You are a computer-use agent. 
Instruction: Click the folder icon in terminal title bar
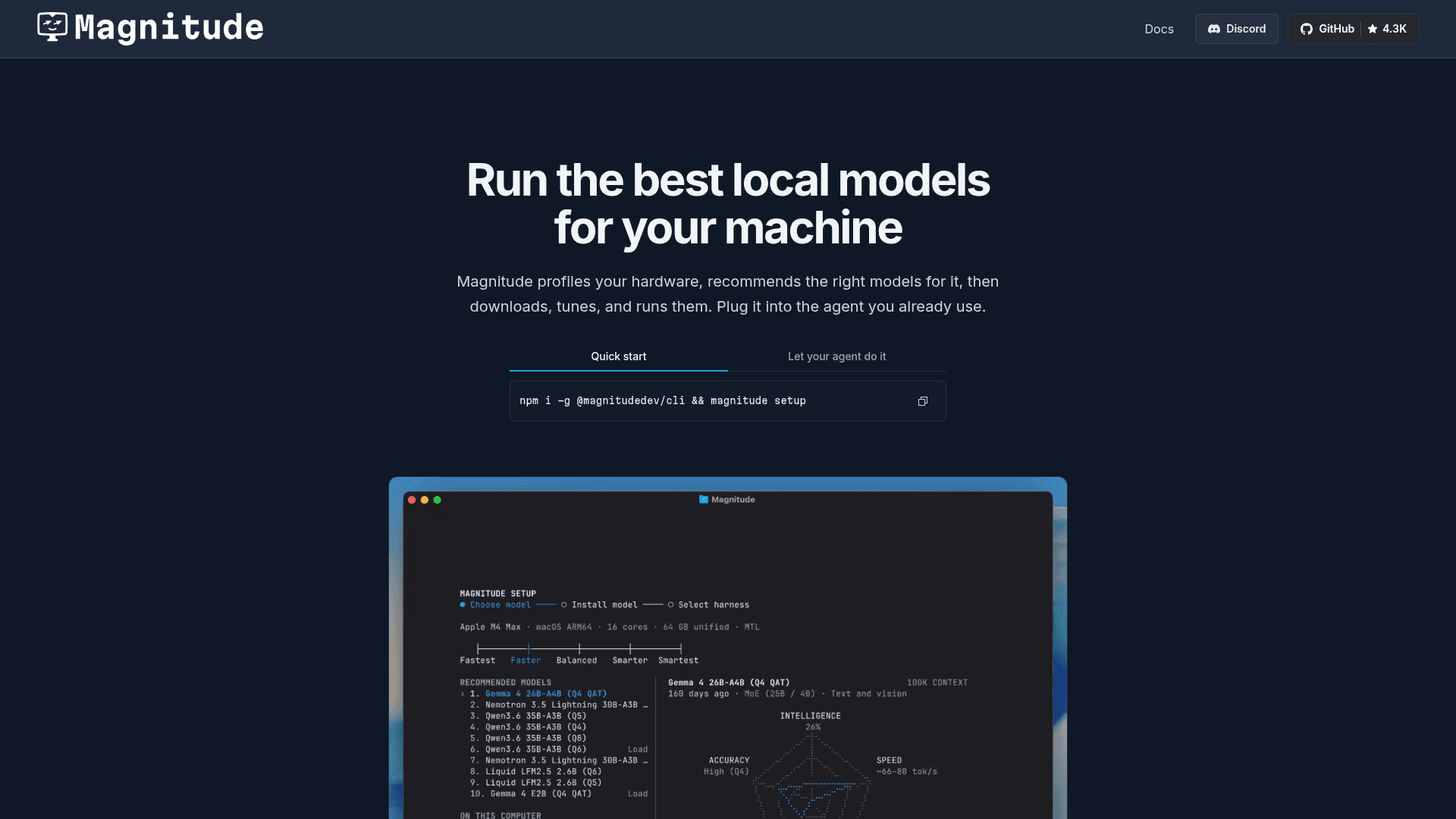704,499
